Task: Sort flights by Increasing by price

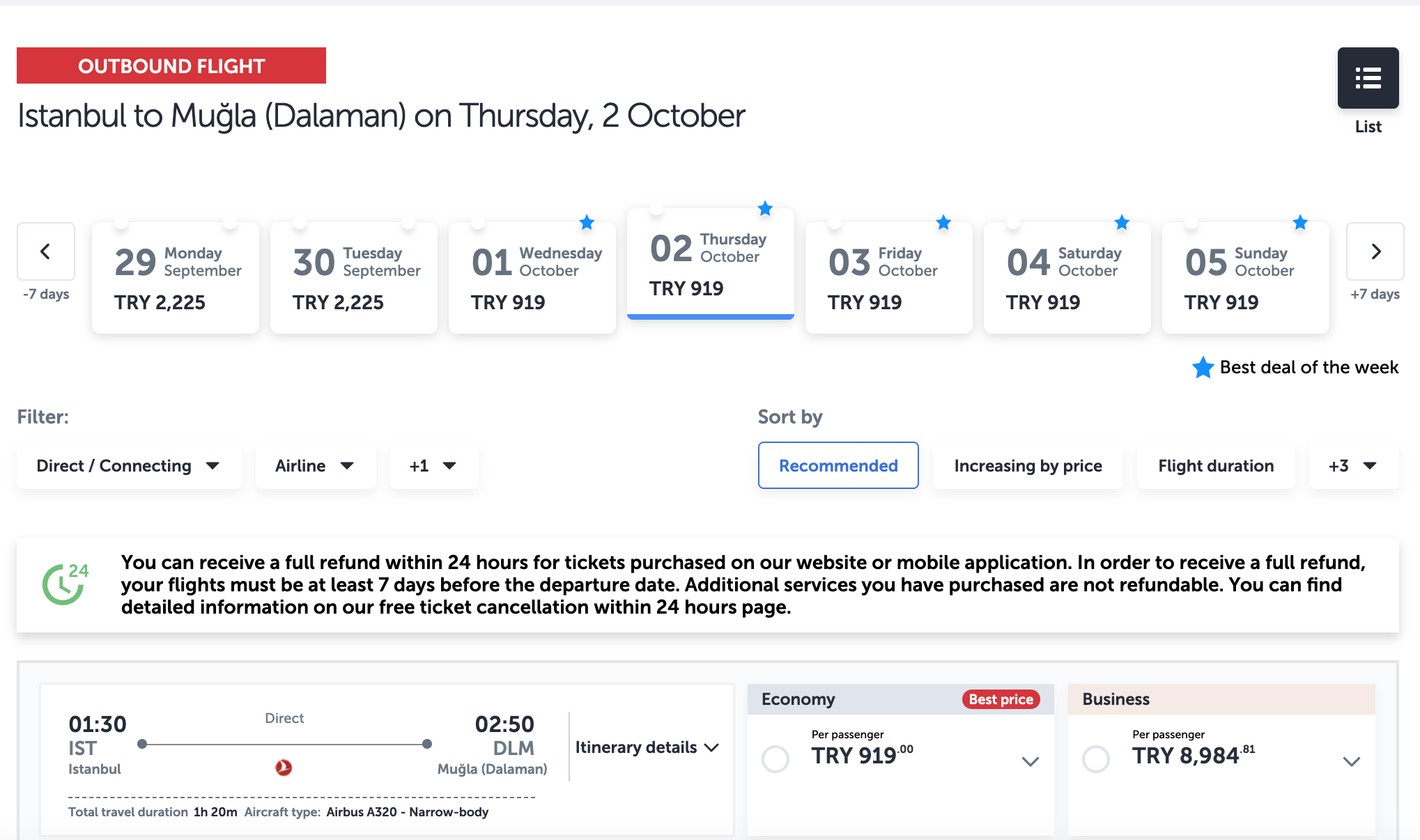Action: 1028,466
